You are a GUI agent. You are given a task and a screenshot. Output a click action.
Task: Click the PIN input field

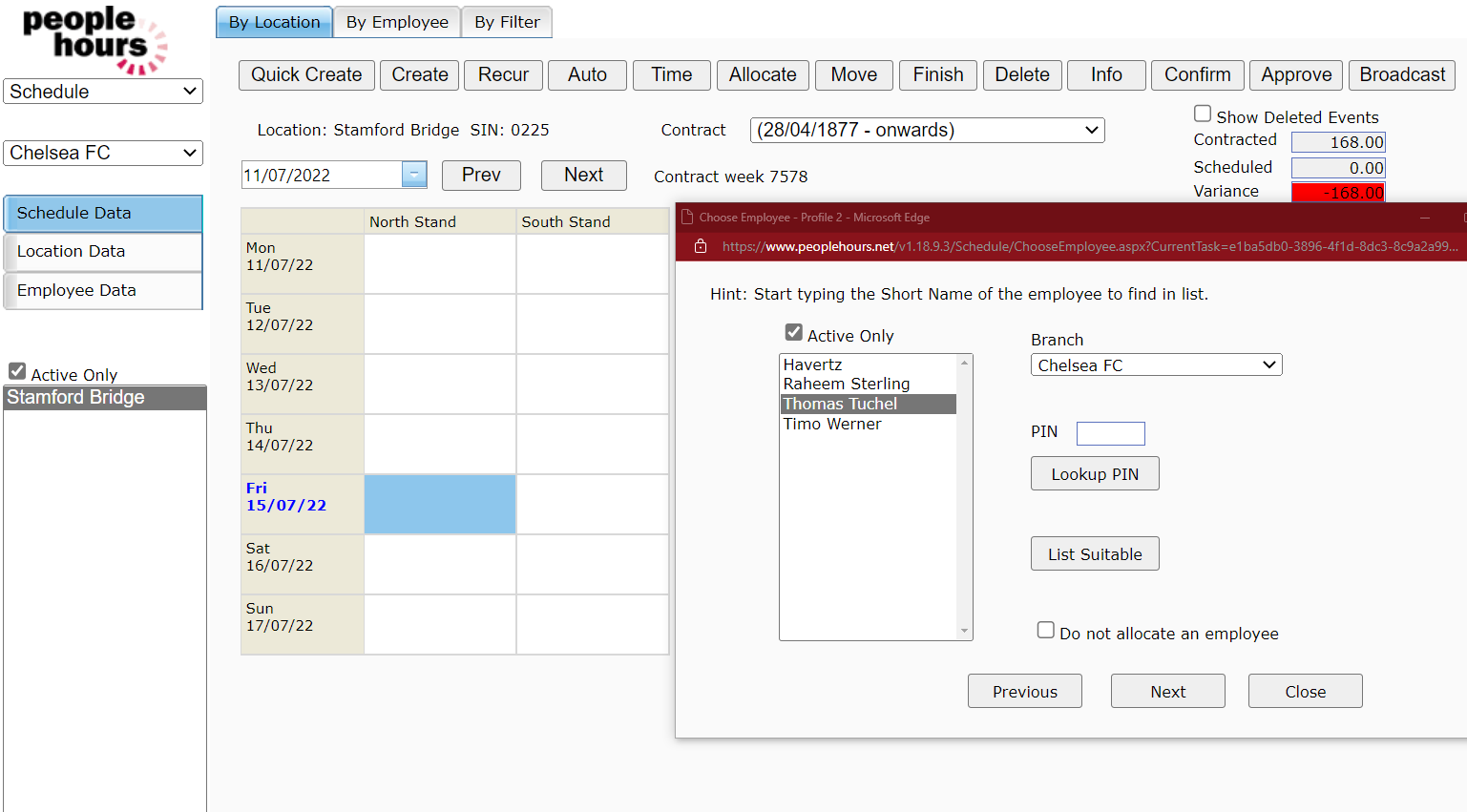tap(1110, 433)
